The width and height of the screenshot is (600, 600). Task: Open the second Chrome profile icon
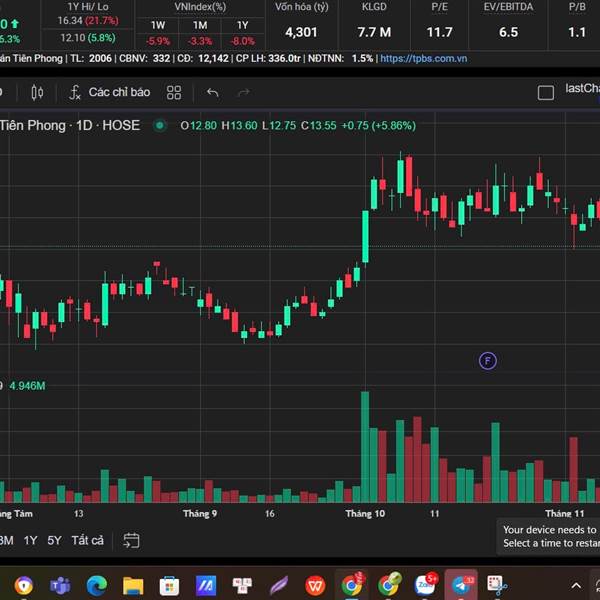coord(389,584)
